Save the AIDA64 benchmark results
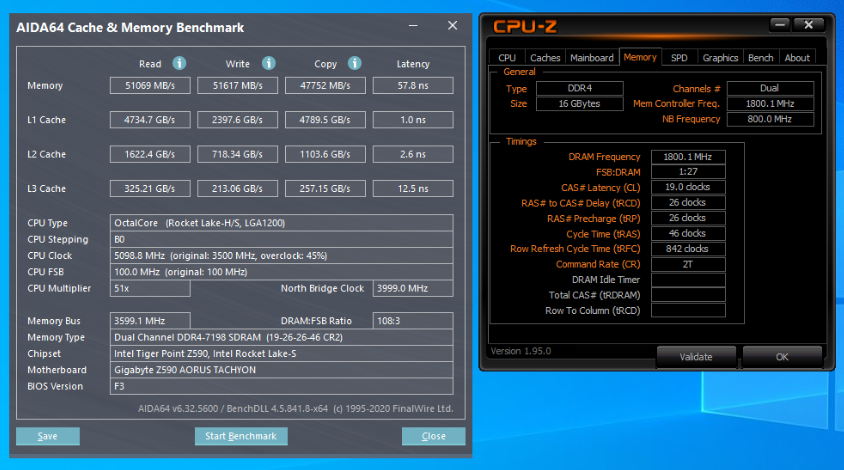Image resolution: width=844 pixels, height=470 pixels. point(47,436)
